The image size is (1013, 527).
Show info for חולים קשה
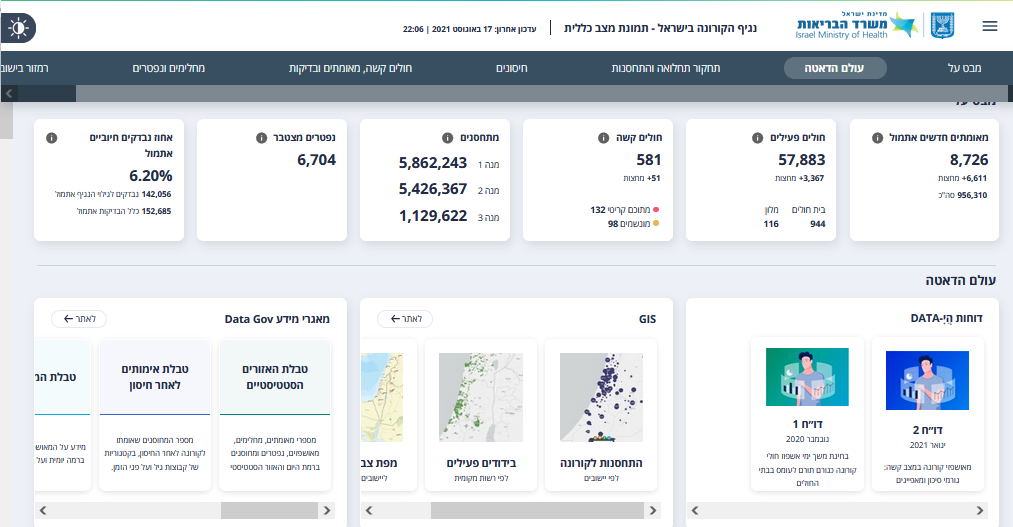point(603,138)
